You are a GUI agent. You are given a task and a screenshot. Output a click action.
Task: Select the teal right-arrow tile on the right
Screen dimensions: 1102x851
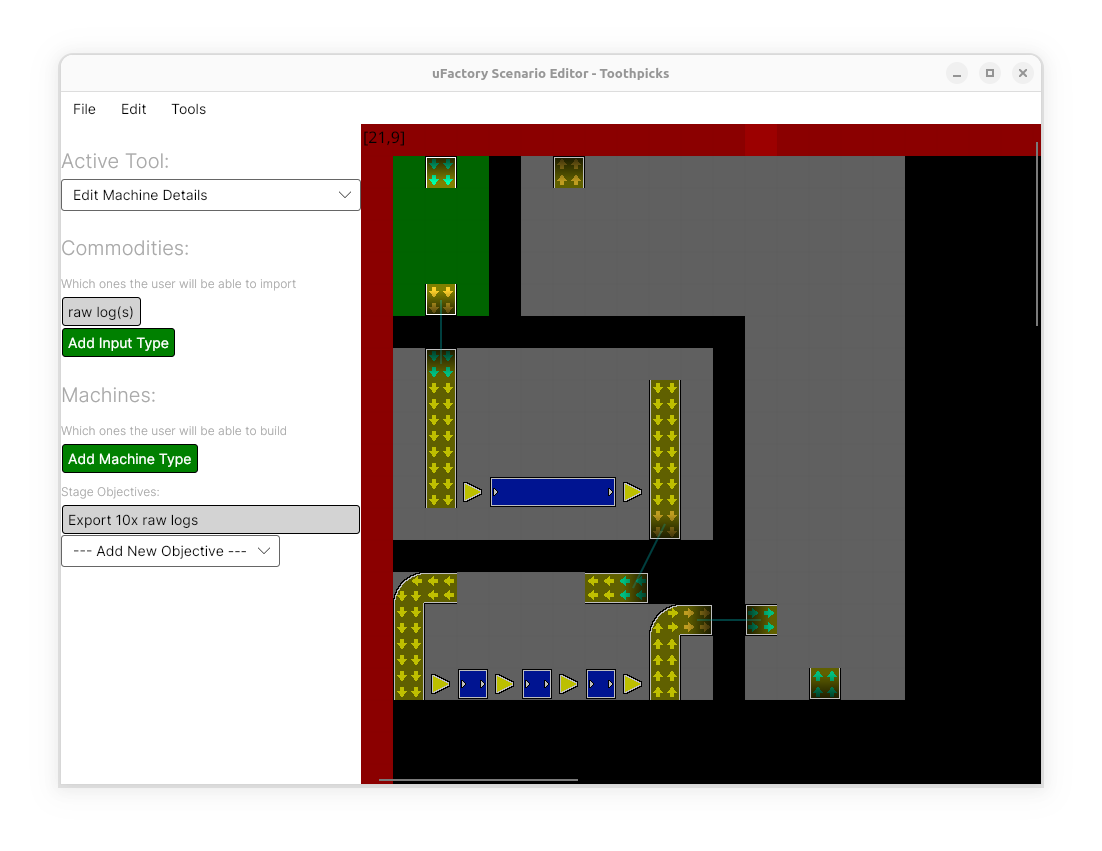tap(761, 620)
